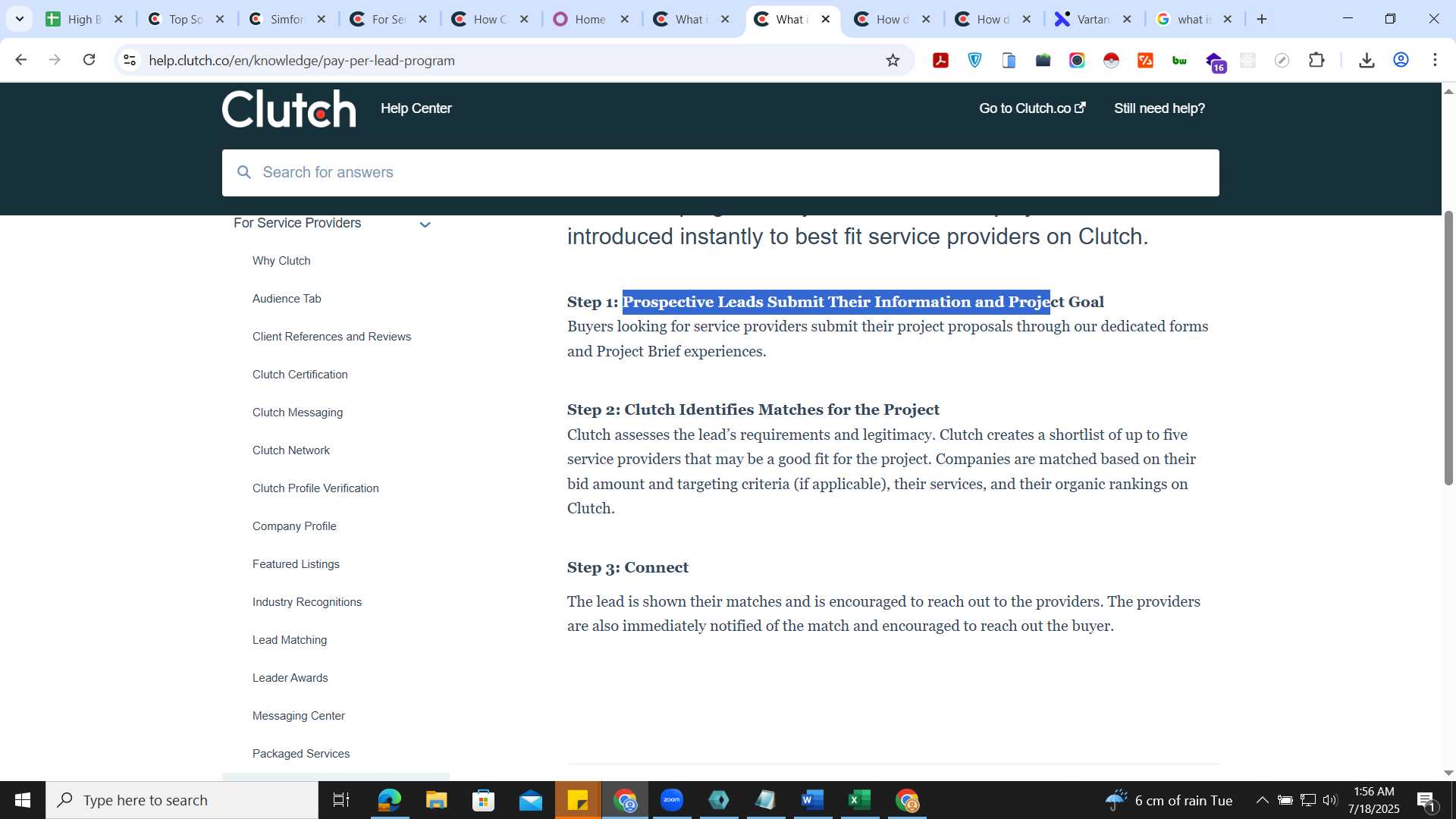Open a new tab with the plus button
This screenshot has height=819, width=1456.
1262,19
